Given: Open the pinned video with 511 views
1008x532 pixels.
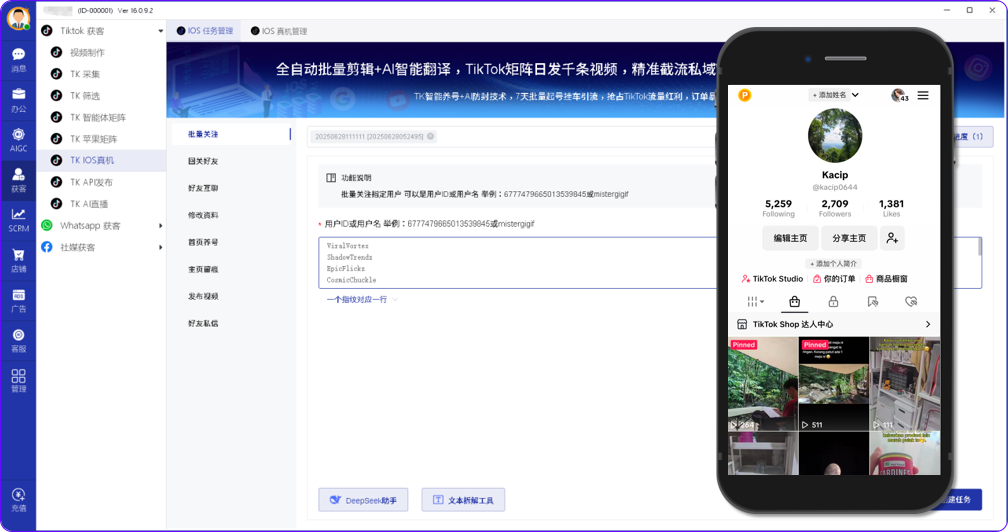Looking at the screenshot, I should coord(833,384).
